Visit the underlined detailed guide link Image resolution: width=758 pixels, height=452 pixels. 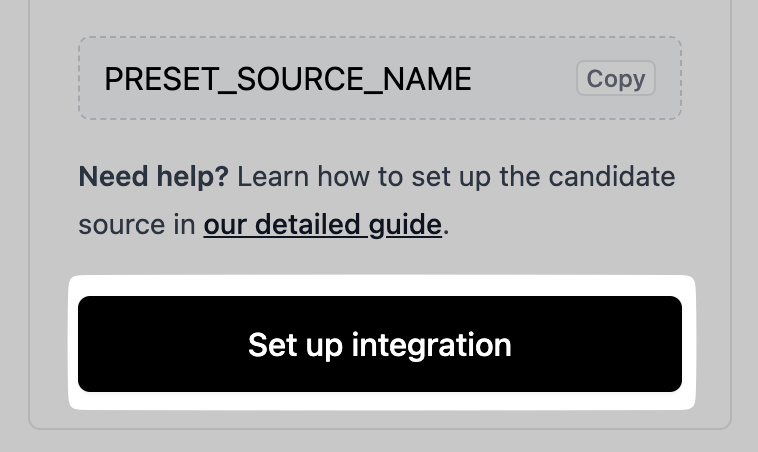point(322,224)
